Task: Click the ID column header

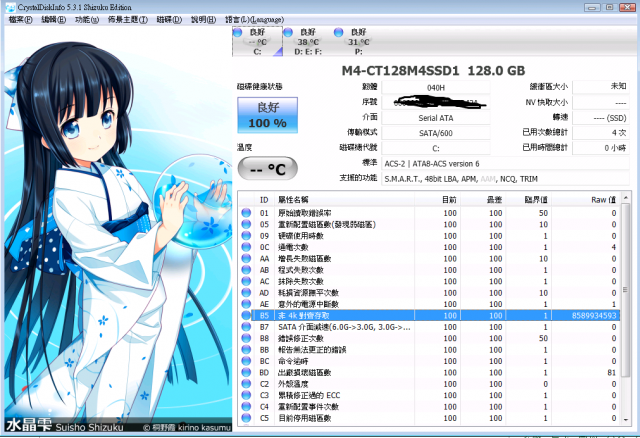Action: 264,200
